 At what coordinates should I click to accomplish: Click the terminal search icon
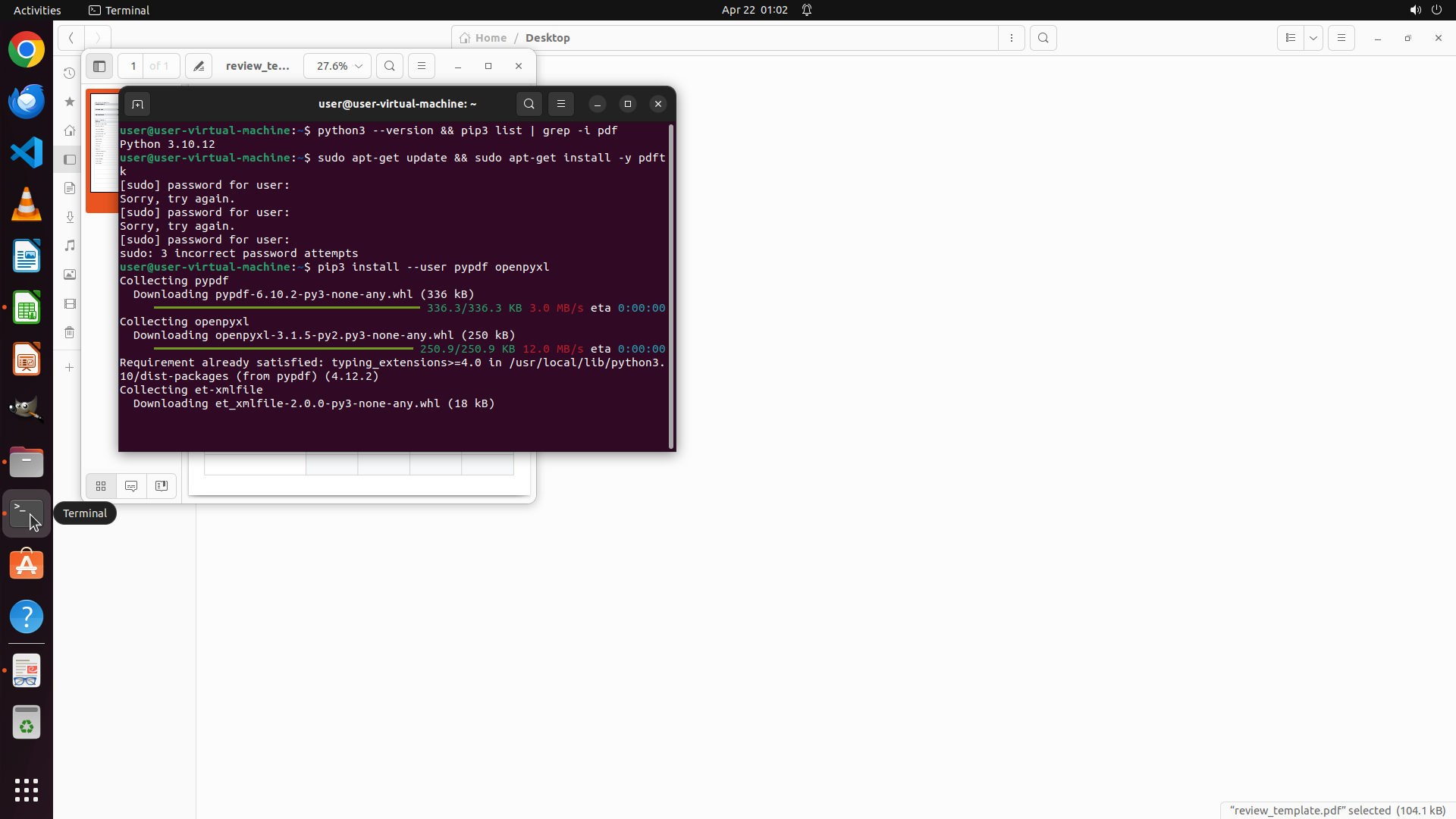click(x=529, y=104)
